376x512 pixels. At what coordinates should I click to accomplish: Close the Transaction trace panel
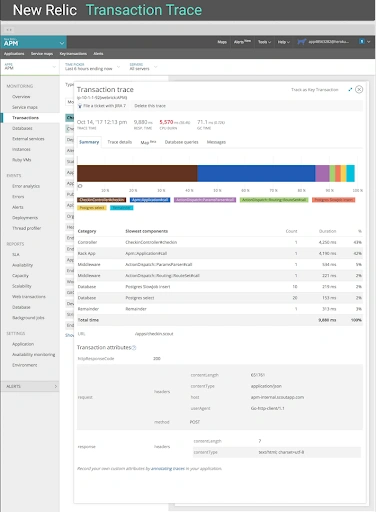[x=359, y=89]
